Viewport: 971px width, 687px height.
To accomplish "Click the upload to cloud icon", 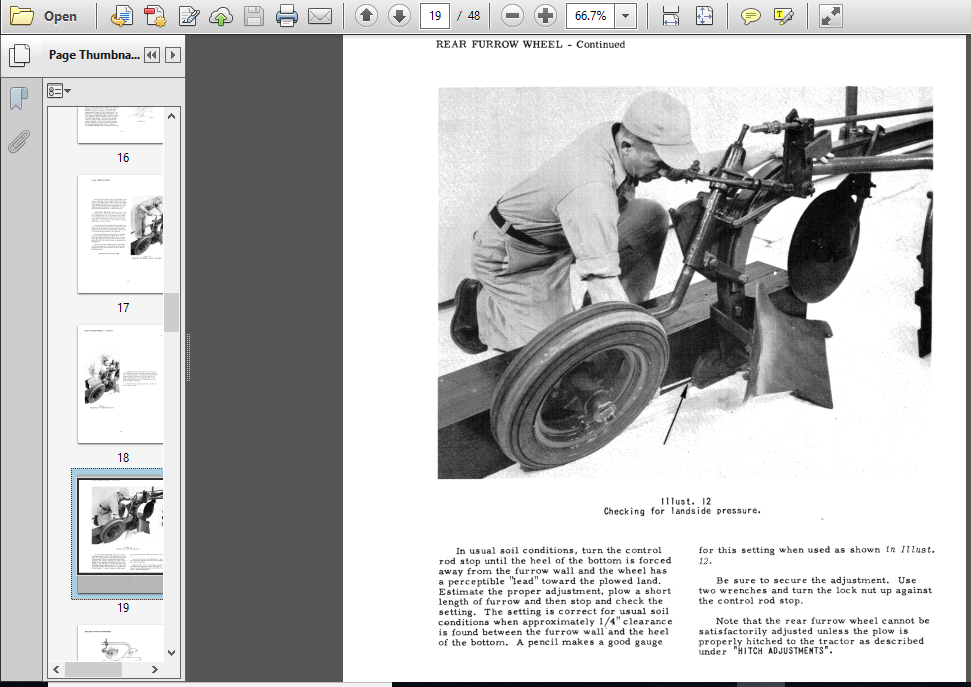I will [x=220, y=16].
